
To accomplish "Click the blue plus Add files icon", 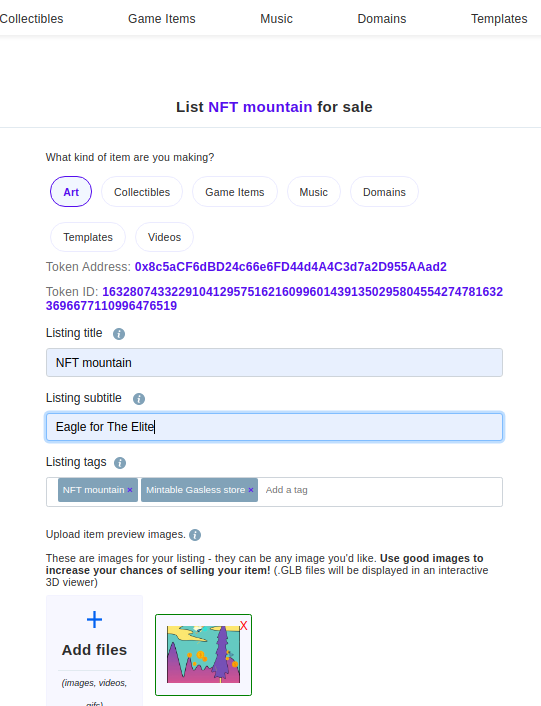I will click(95, 620).
